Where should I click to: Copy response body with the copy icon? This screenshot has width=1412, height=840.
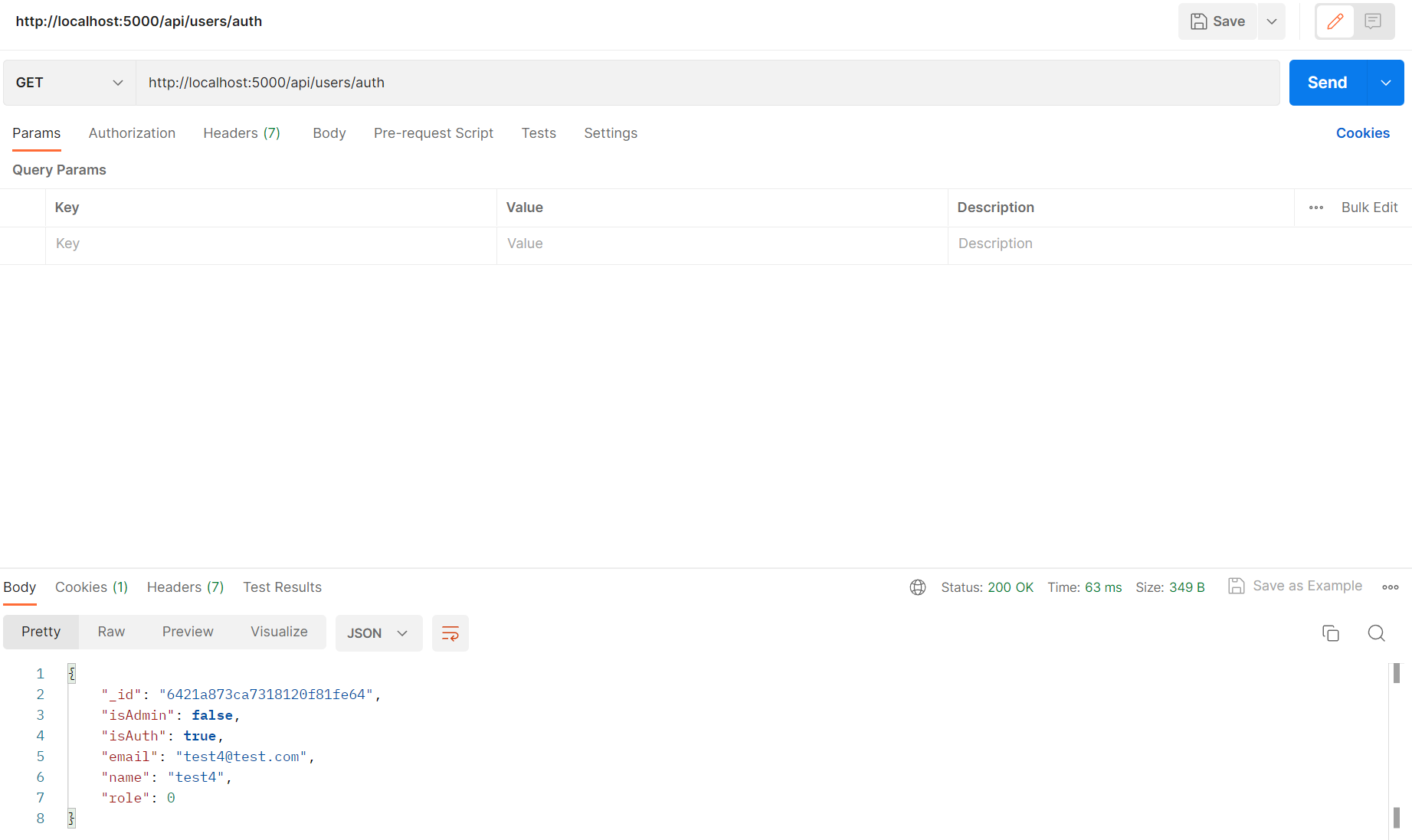pos(1331,633)
